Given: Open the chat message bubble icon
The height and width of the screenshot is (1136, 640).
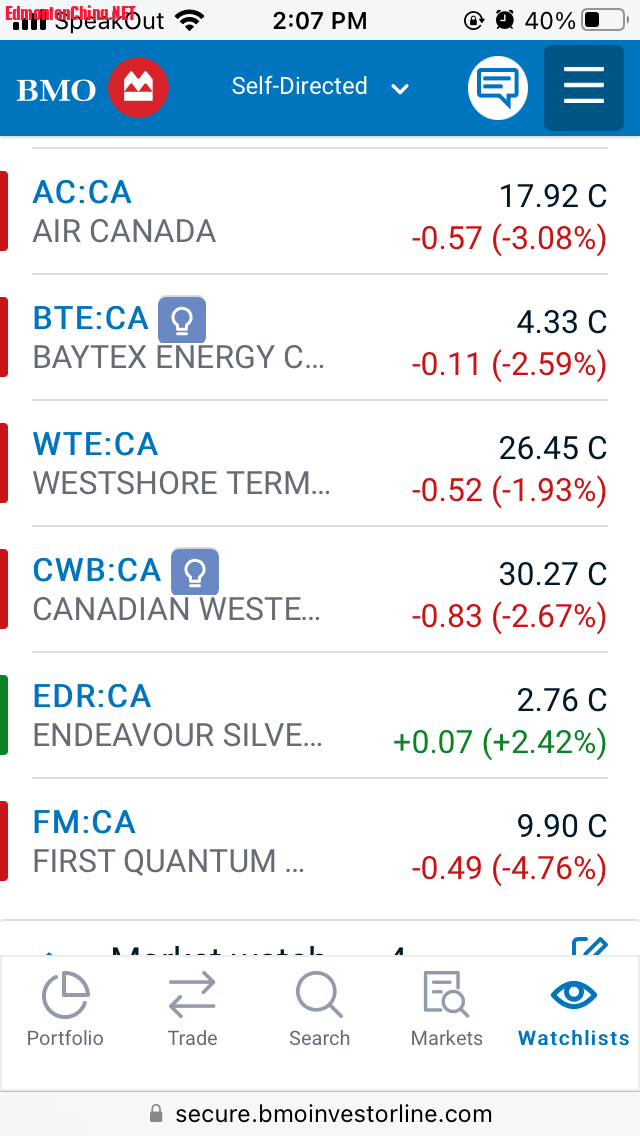Looking at the screenshot, I should 498,88.
